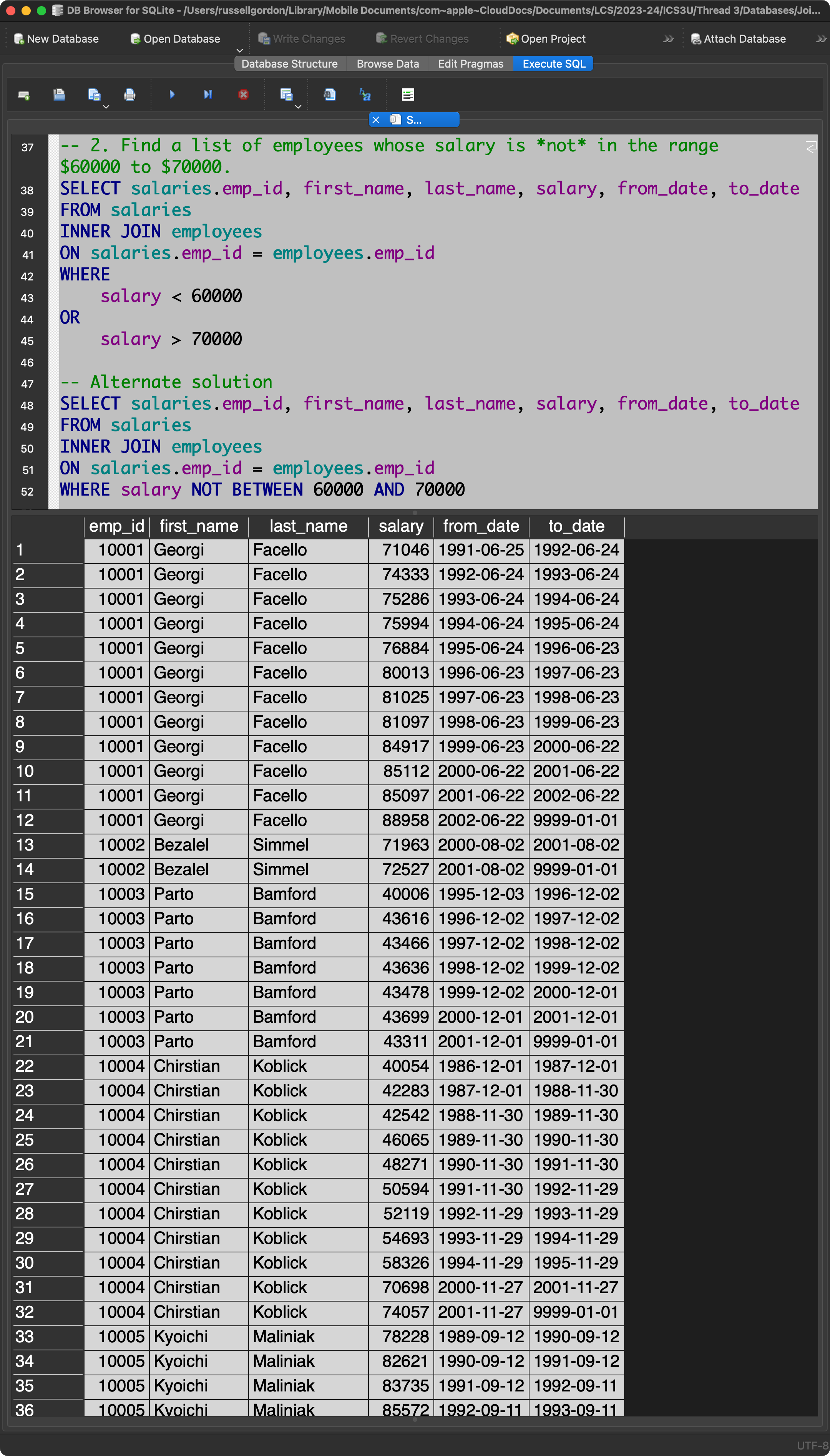The image size is (830, 1456).
Task: Click the Comment/format SQL block icon
Action: tap(408, 95)
